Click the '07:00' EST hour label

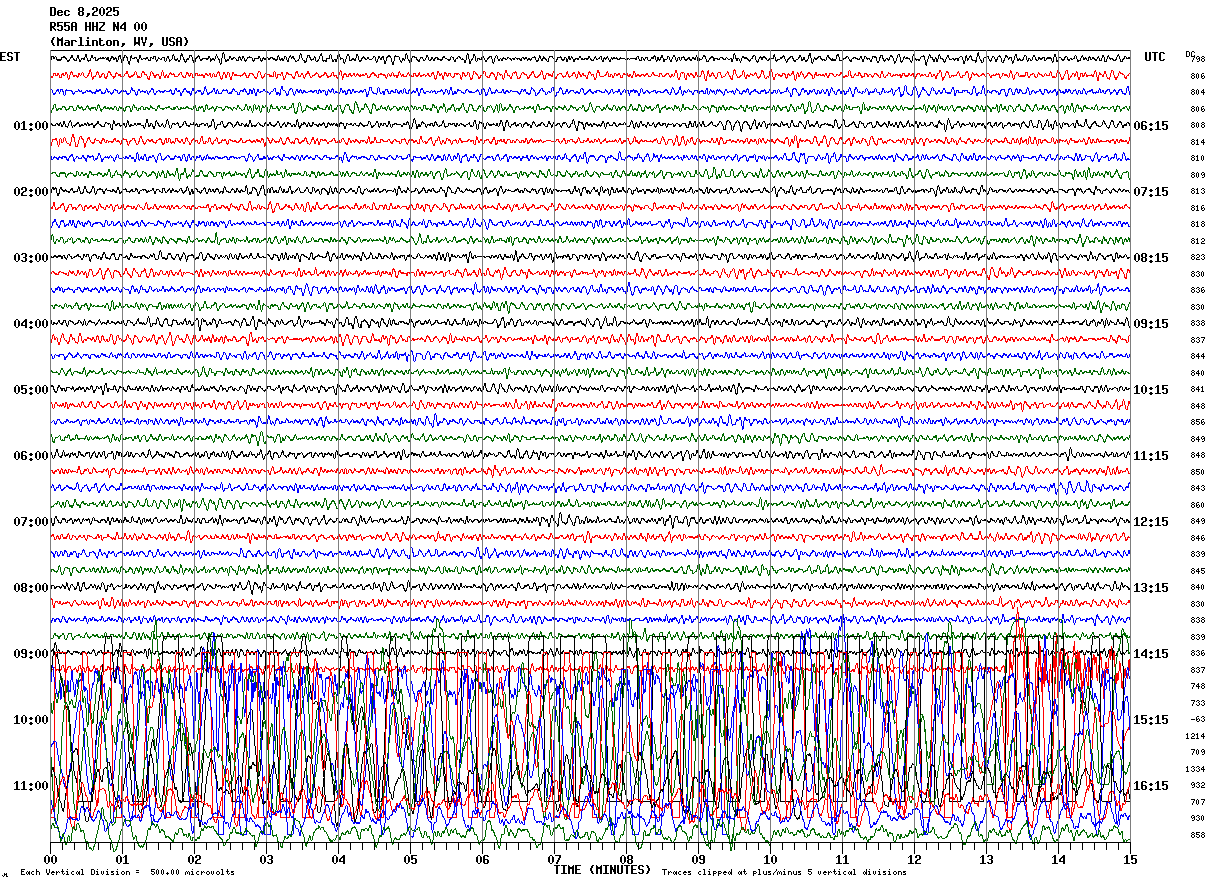tap(31, 522)
